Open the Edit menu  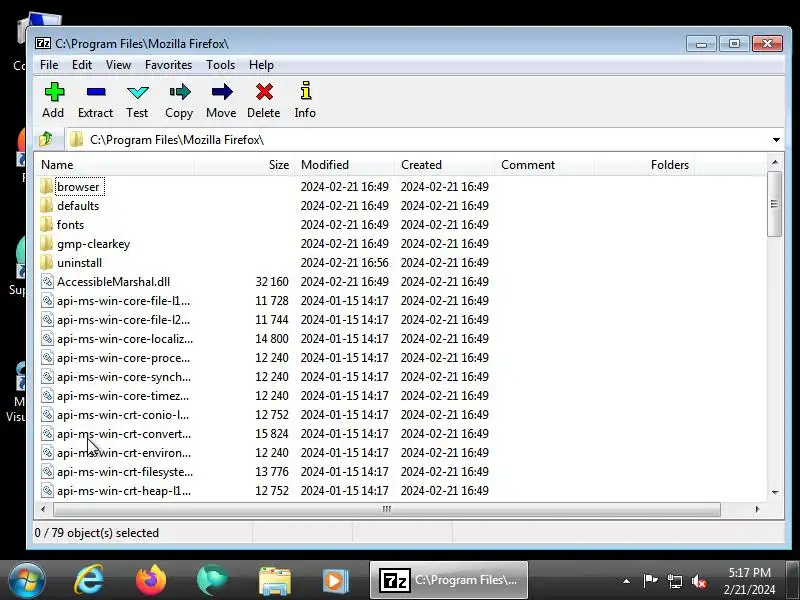point(82,65)
